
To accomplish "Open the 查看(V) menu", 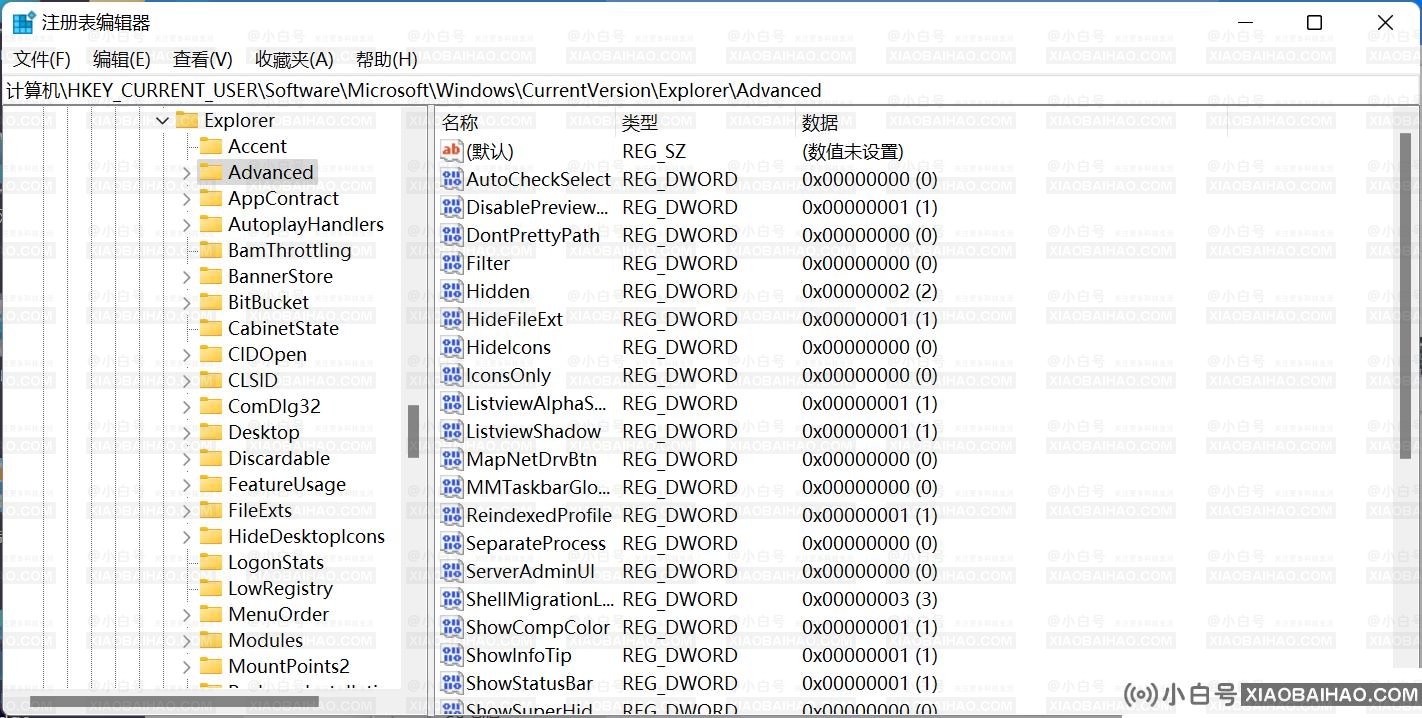I will pyautogui.click(x=202, y=59).
